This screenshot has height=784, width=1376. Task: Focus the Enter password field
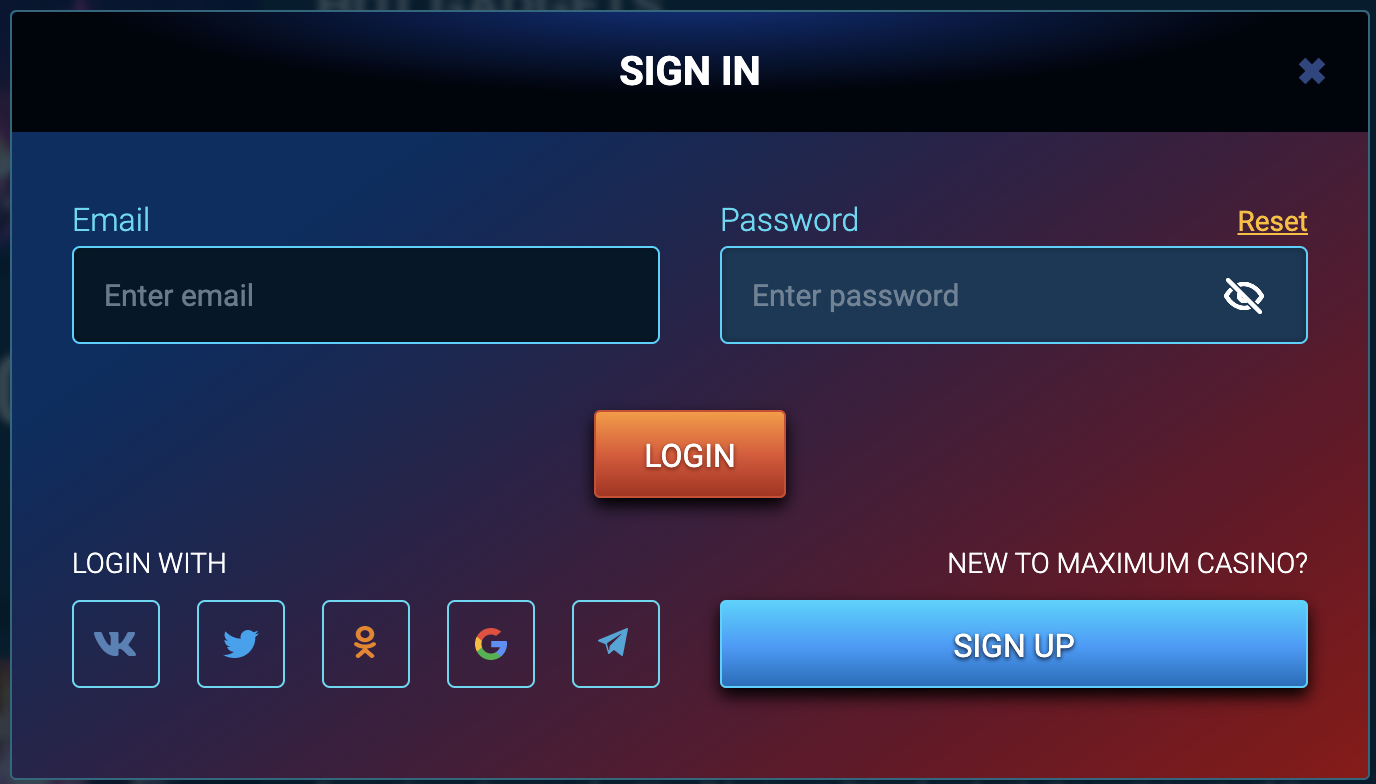[x=1014, y=295]
